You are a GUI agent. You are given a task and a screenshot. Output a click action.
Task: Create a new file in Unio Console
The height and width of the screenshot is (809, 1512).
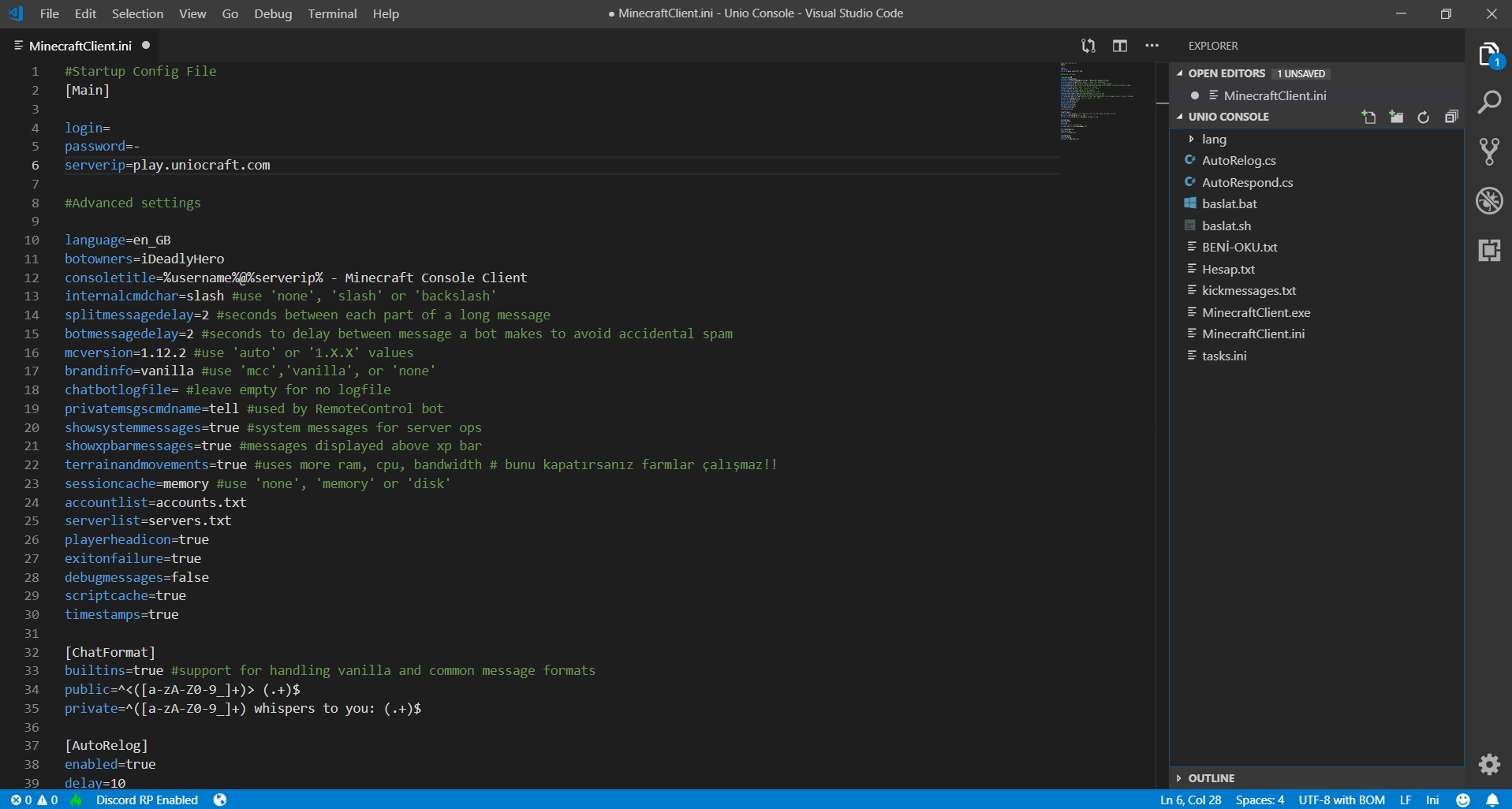(1368, 117)
